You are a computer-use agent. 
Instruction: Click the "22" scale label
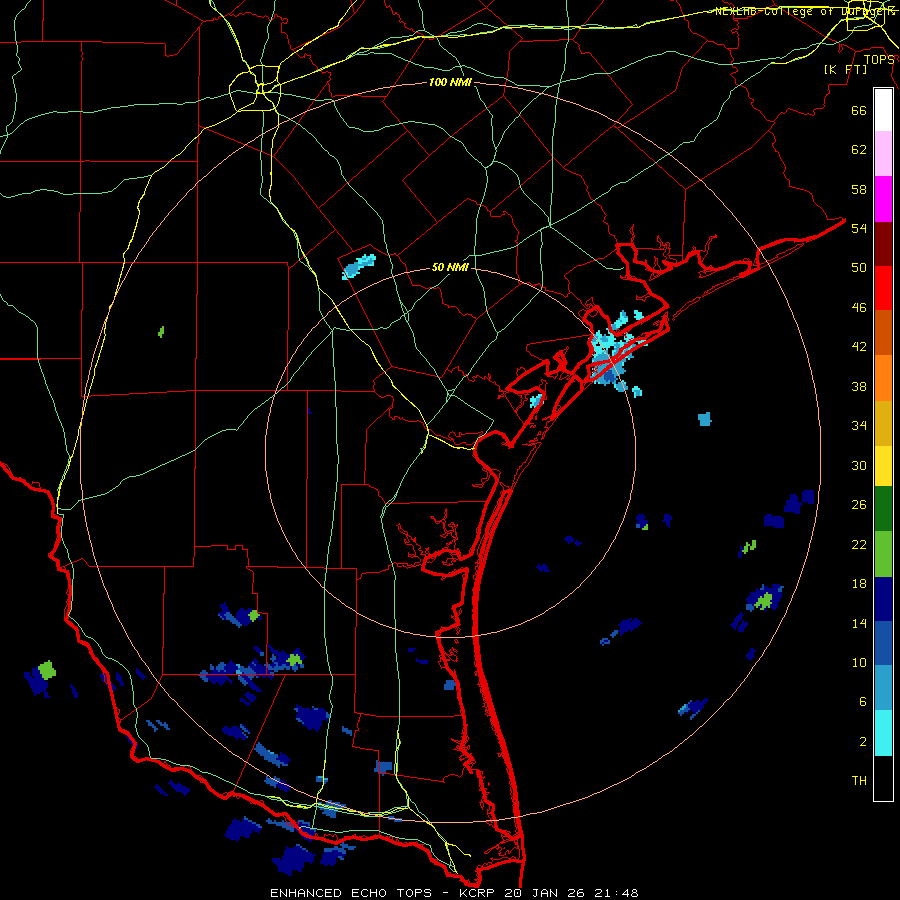point(859,544)
